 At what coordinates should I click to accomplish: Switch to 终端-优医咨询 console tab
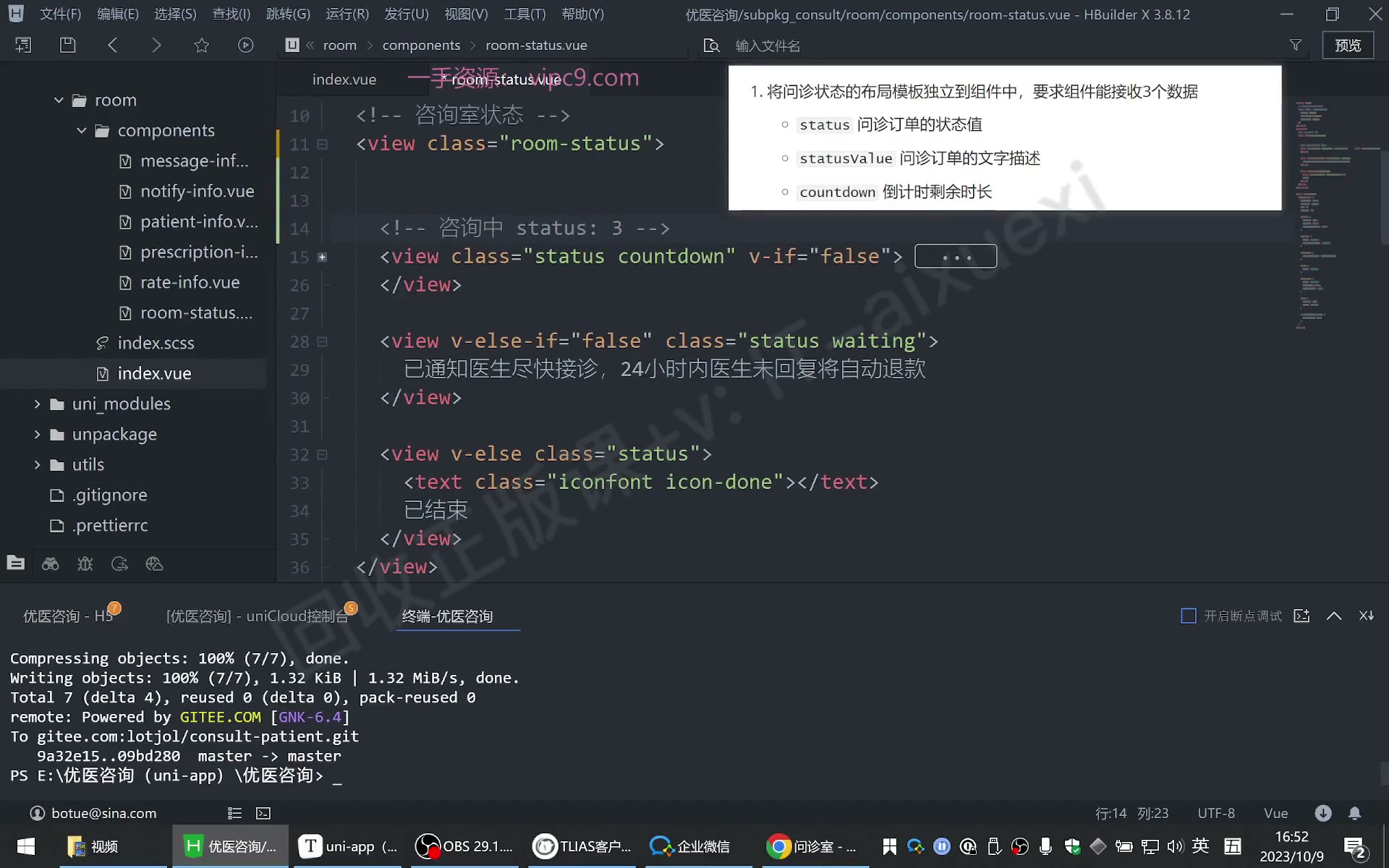pos(447,616)
